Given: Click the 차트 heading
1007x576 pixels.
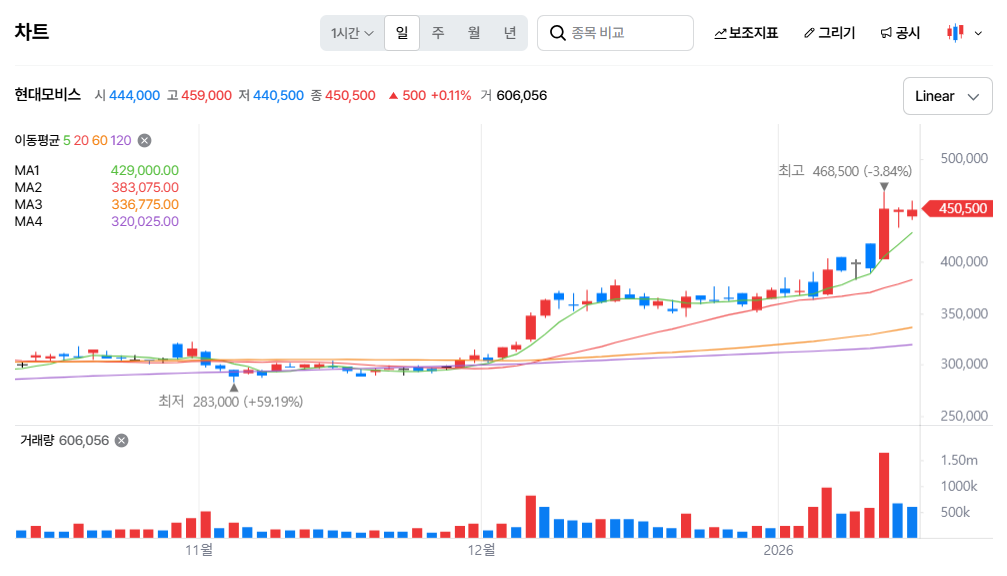Looking at the screenshot, I should [31, 31].
